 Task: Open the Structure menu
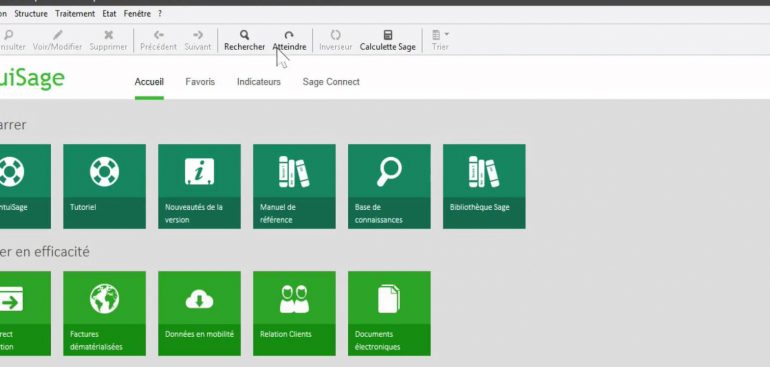point(31,14)
